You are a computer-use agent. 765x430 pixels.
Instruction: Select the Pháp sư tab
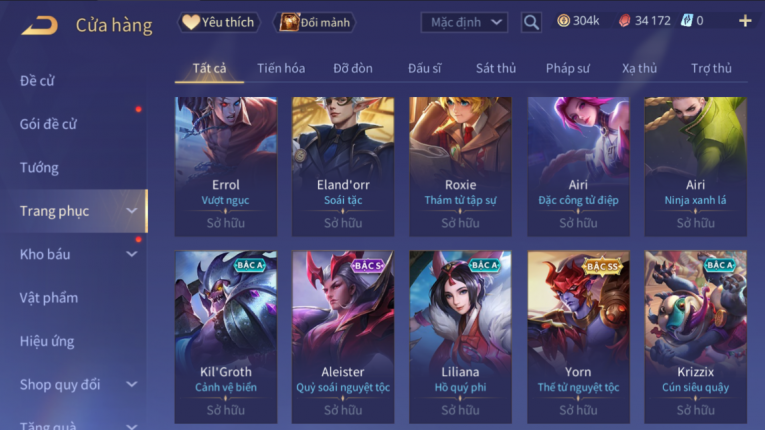tap(567, 68)
